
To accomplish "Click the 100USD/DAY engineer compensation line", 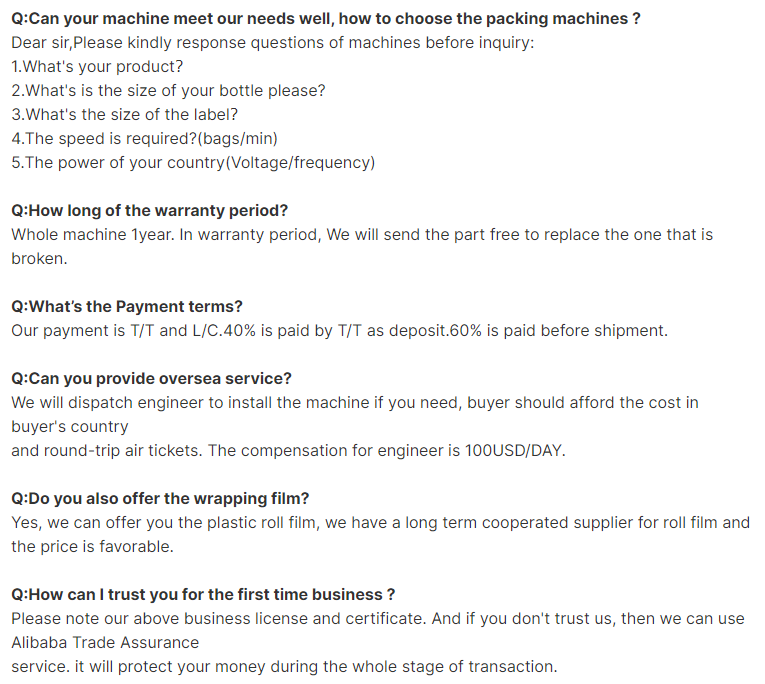I will click(288, 451).
